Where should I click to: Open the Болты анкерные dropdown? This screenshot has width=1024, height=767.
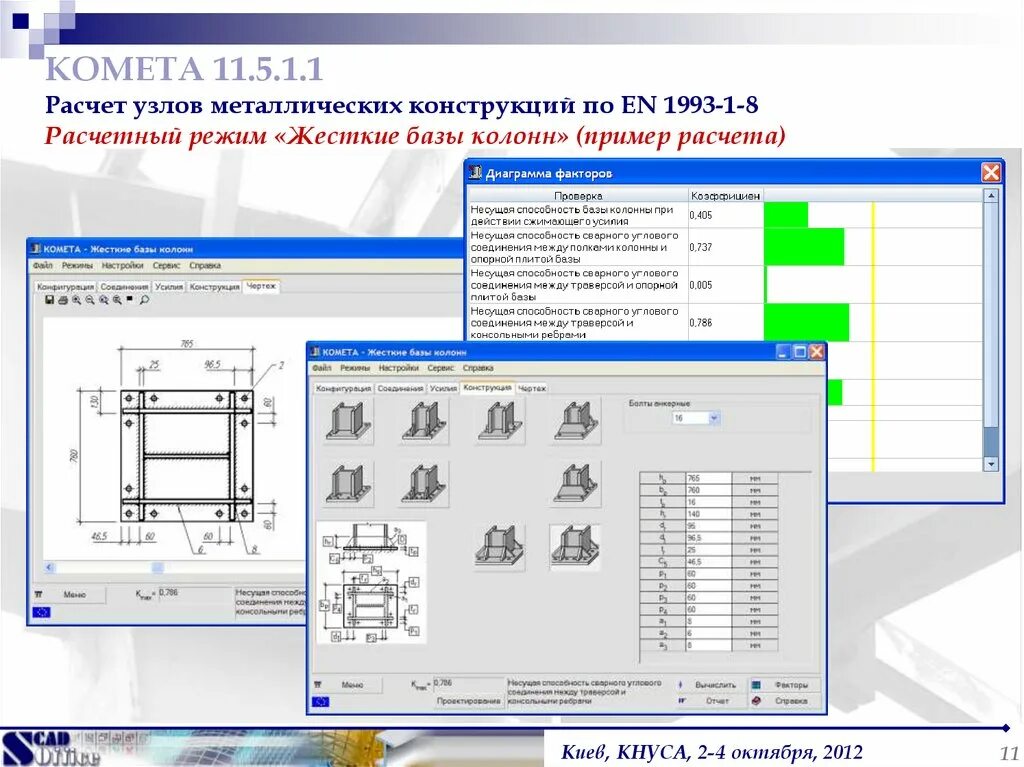(x=716, y=416)
